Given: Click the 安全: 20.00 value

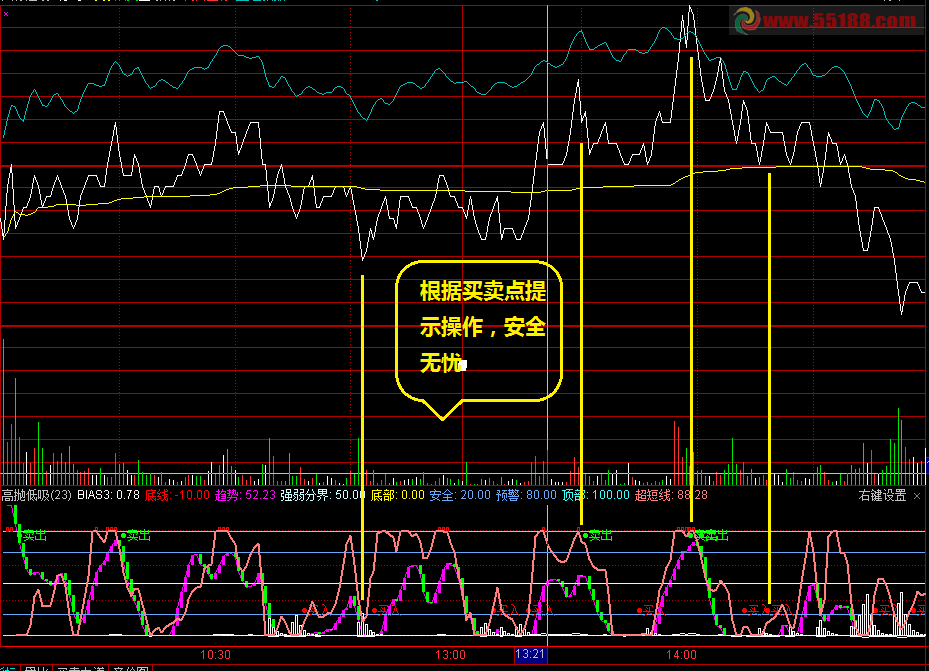Looking at the screenshot, I should (x=460, y=495).
